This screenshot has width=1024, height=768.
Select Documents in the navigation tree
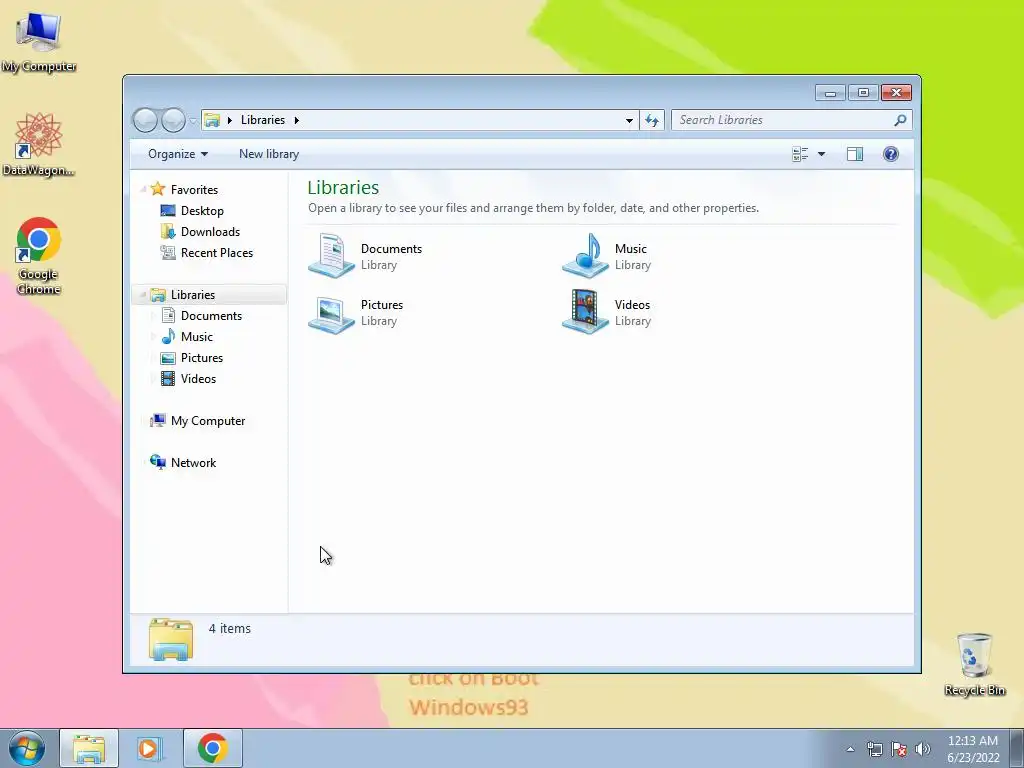[x=202, y=315]
